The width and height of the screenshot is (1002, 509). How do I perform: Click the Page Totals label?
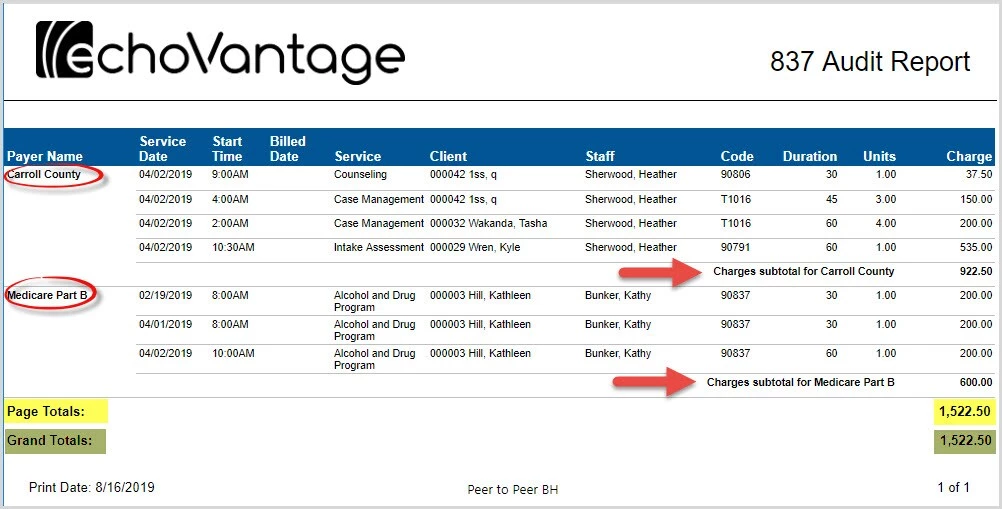[x=45, y=412]
